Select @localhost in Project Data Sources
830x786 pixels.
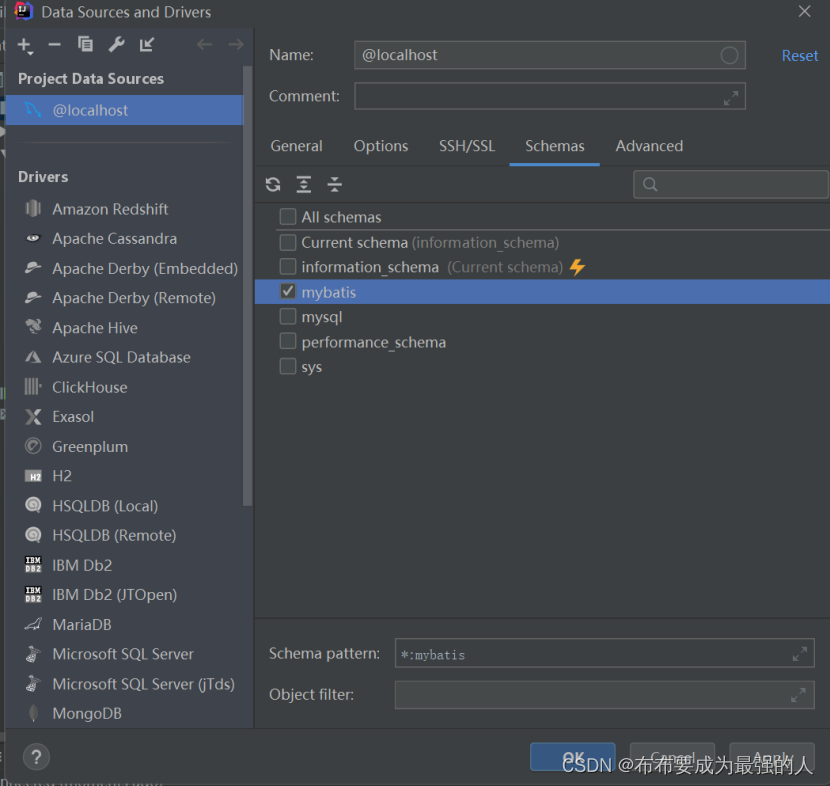tap(125, 110)
